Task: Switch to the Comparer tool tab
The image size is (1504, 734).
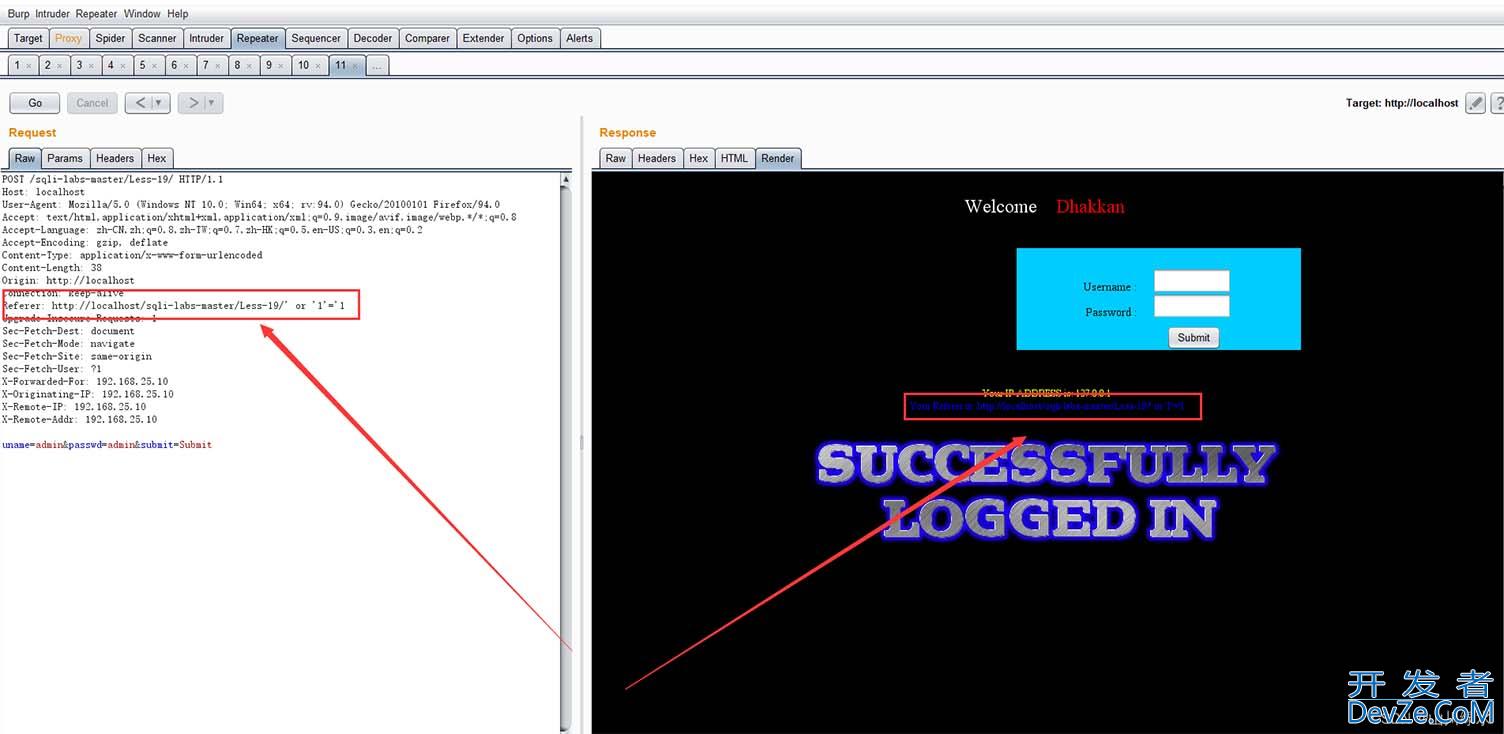Action: pos(427,38)
